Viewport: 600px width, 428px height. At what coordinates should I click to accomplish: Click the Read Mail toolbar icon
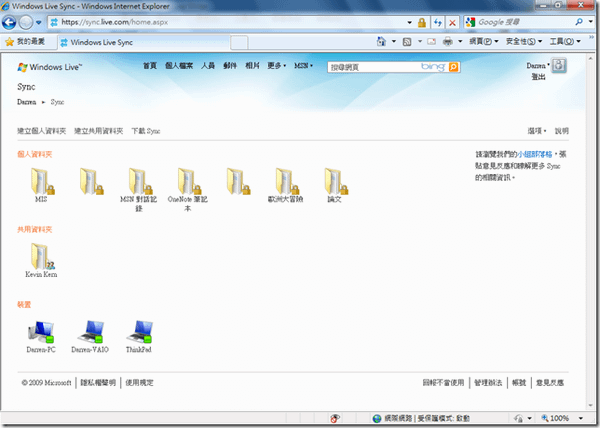pos(432,41)
